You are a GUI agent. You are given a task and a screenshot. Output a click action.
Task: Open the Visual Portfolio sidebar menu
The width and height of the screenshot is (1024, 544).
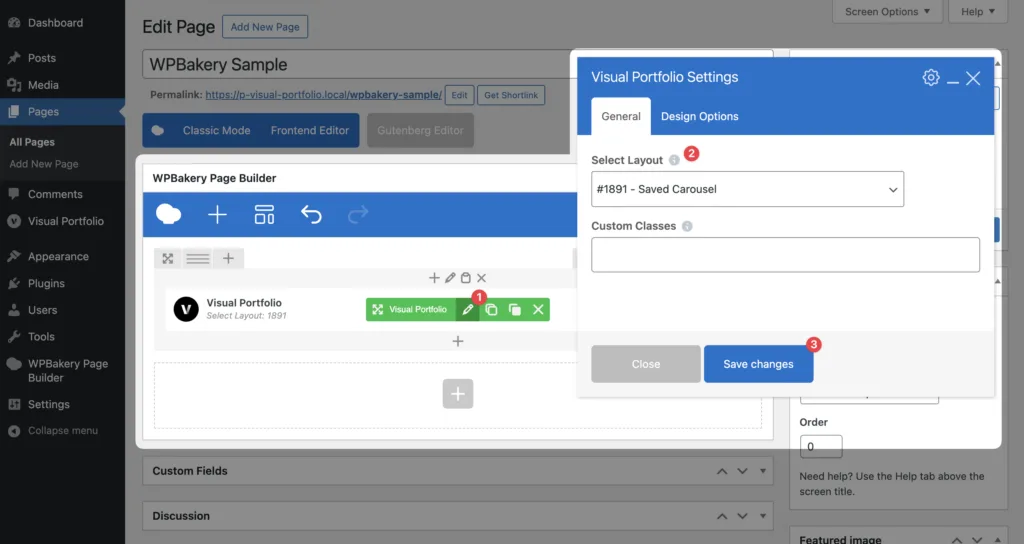[65, 221]
